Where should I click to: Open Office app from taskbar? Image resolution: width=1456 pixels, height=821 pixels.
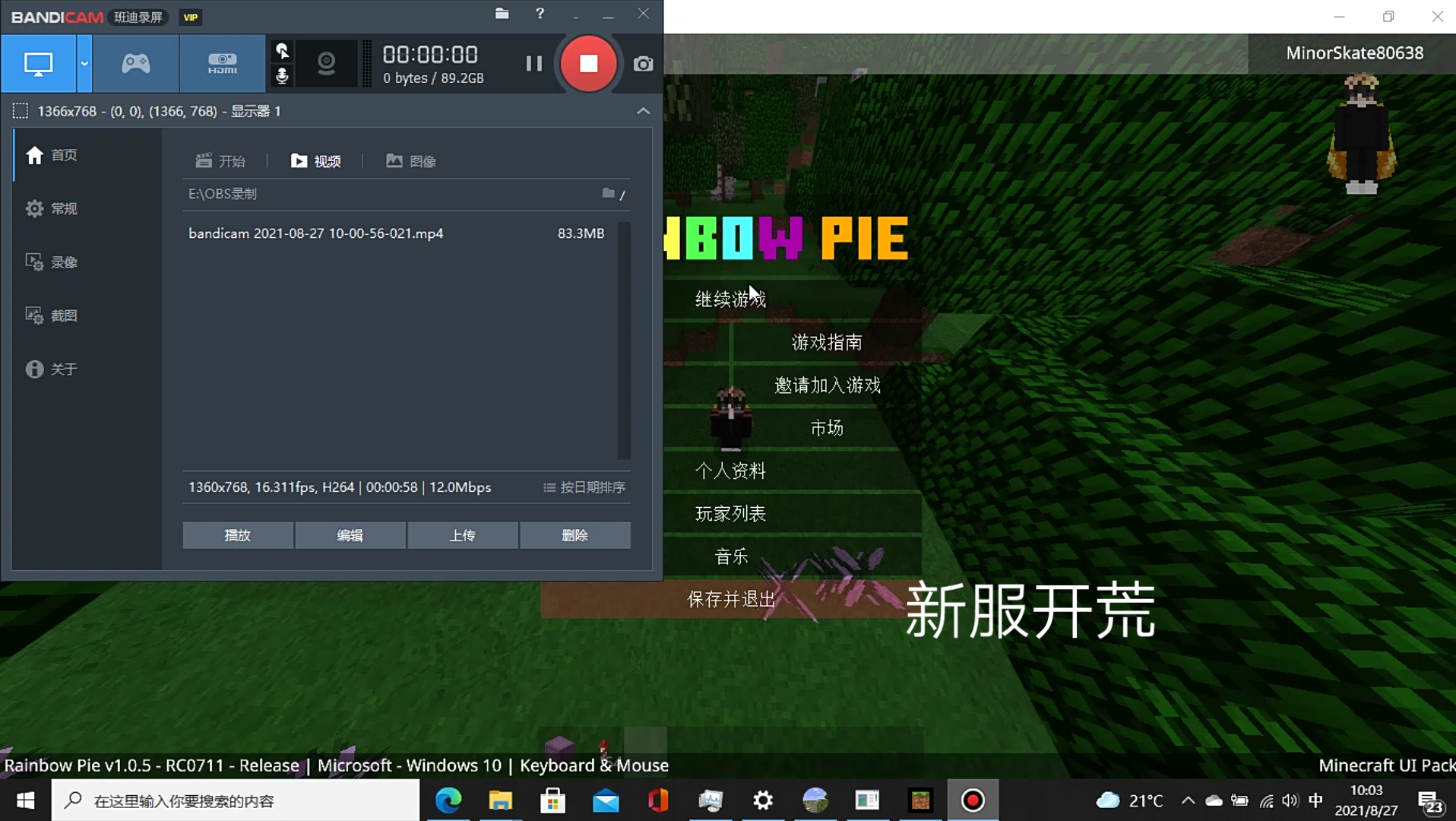[x=658, y=800]
